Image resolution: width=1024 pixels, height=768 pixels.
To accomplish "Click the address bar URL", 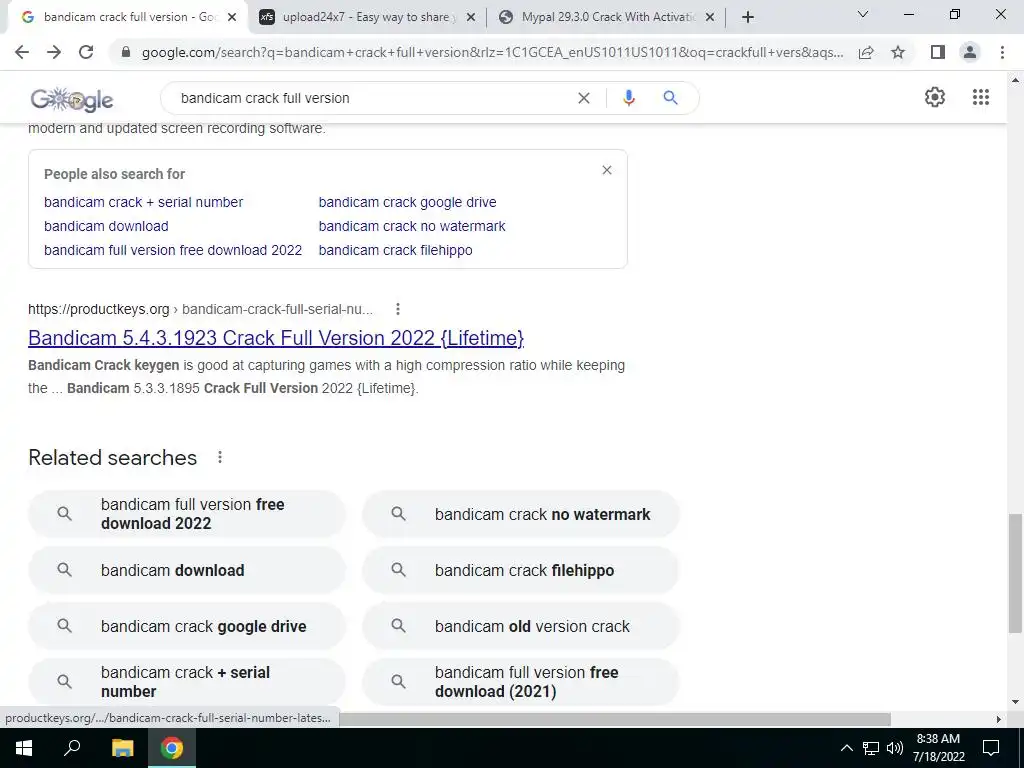I will 492,52.
